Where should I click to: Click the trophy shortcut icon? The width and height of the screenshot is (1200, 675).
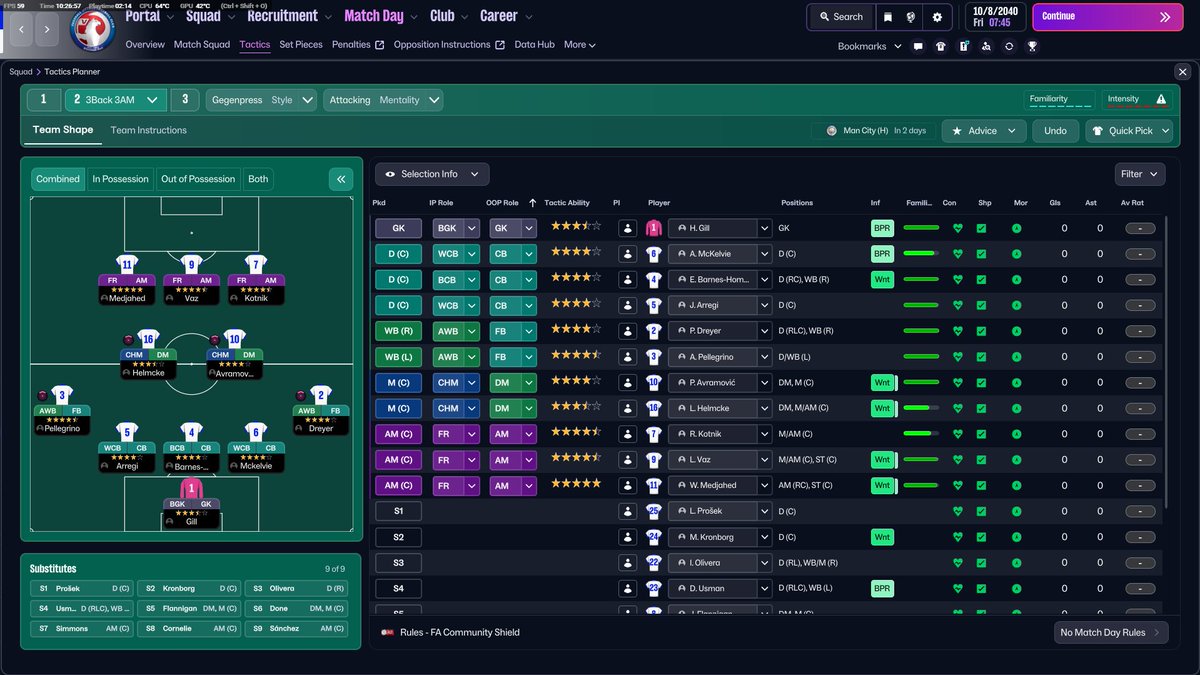(x=1032, y=46)
